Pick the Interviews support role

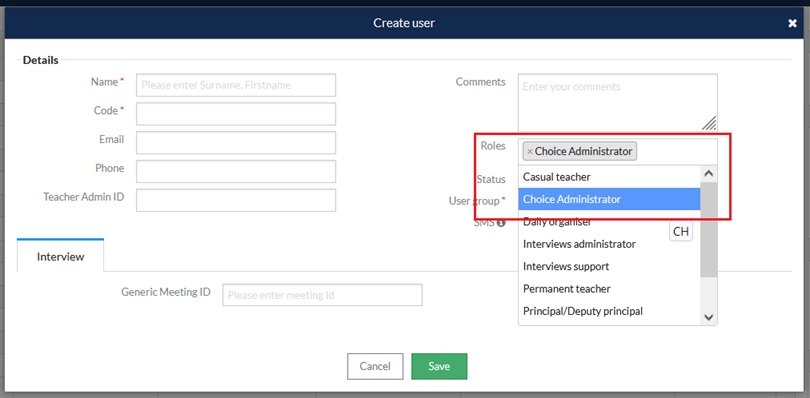point(609,266)
